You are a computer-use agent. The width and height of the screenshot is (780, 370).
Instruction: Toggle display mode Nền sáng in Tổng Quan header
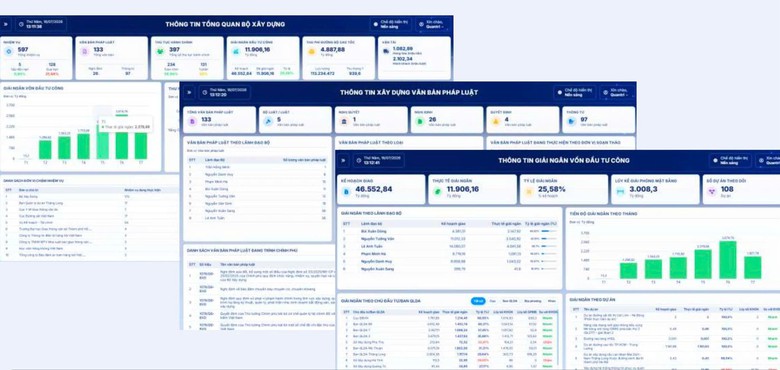coord(390,24)
